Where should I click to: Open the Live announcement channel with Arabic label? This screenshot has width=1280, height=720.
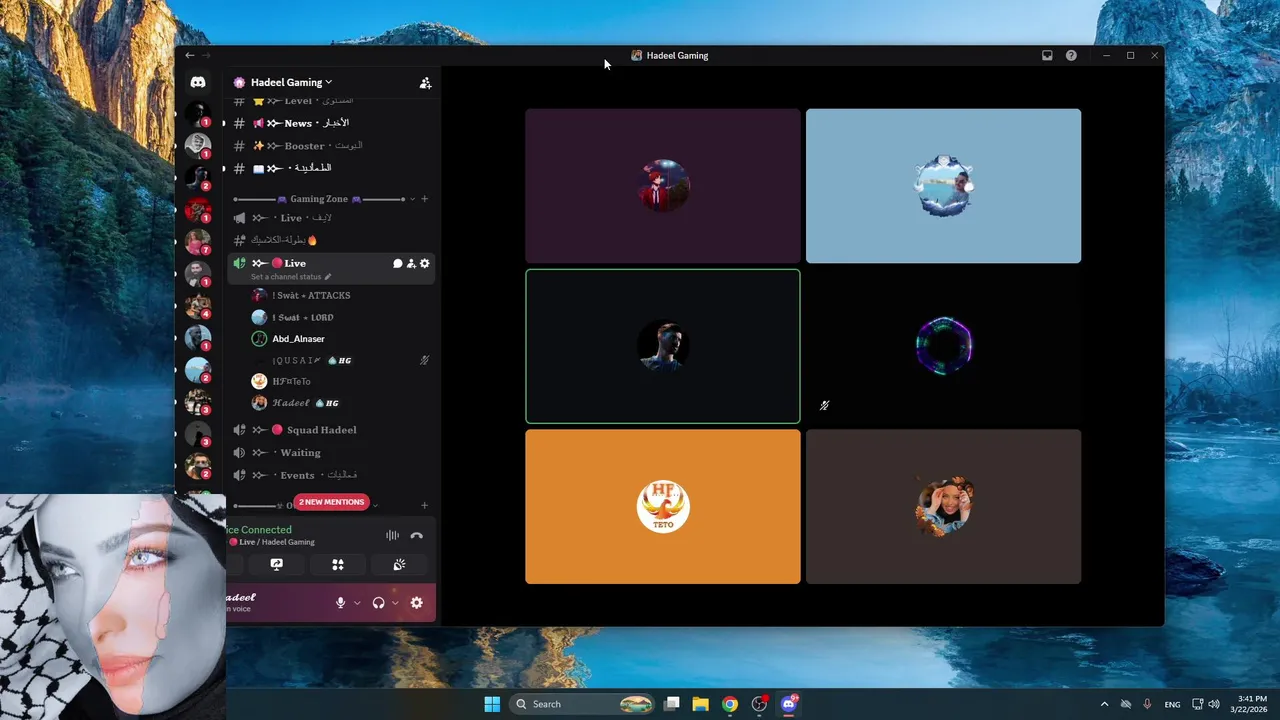point(330,218)
